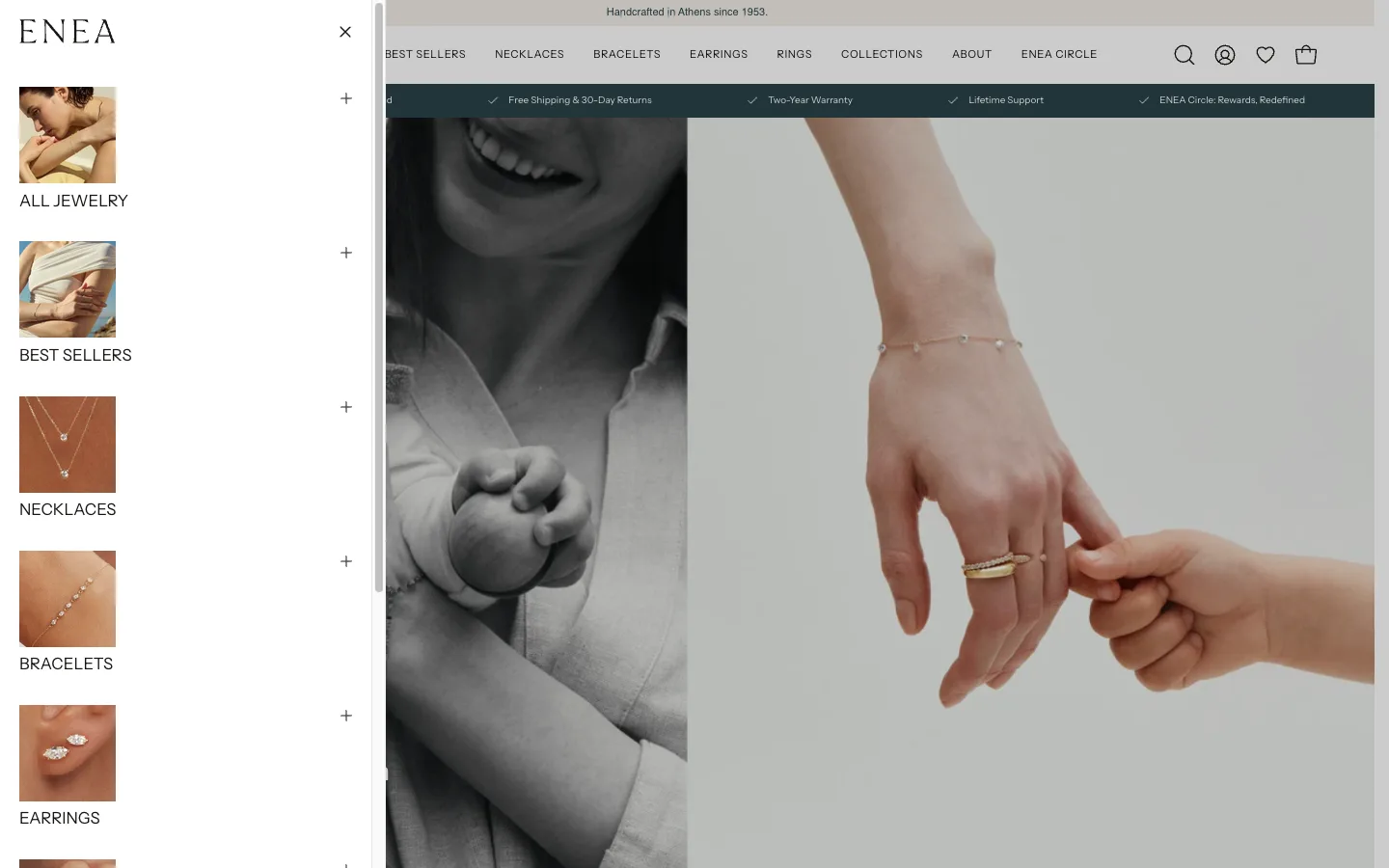Select BEST SELLERS label in drawer
This screenshot has height=868, width=1389.
coord(75,355)
